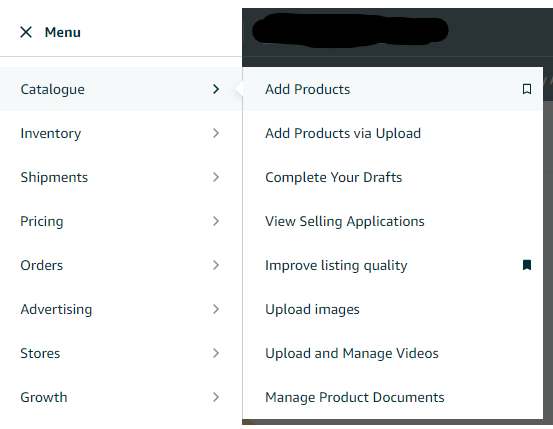
Task: Expand the Shipments chevron arrow
Action: coord(216,177)
